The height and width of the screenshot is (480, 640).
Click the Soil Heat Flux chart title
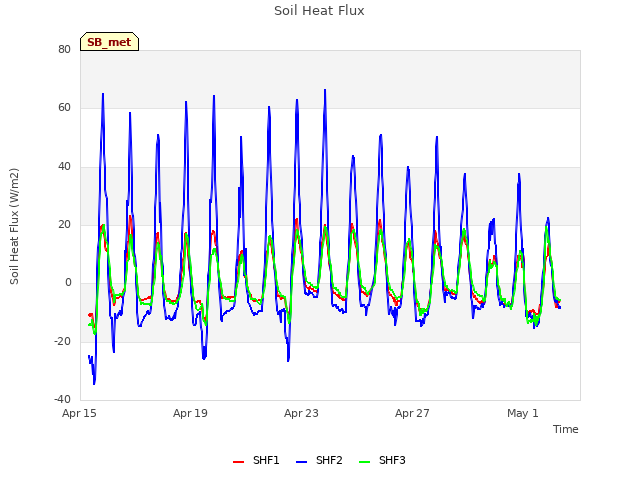[319, 11]
